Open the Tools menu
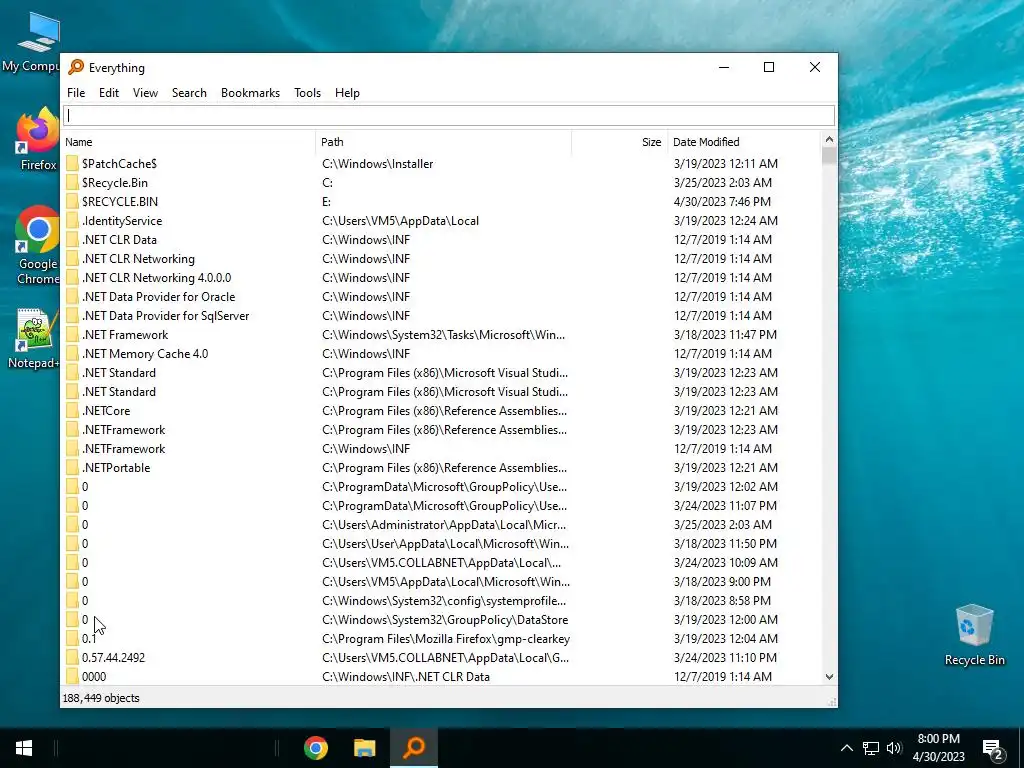 (307, 93)
